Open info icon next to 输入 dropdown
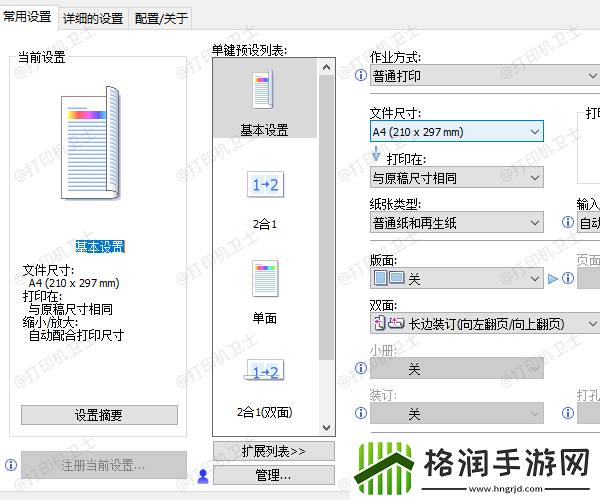The width and height of the screenshot is (600, 500). 568,222
